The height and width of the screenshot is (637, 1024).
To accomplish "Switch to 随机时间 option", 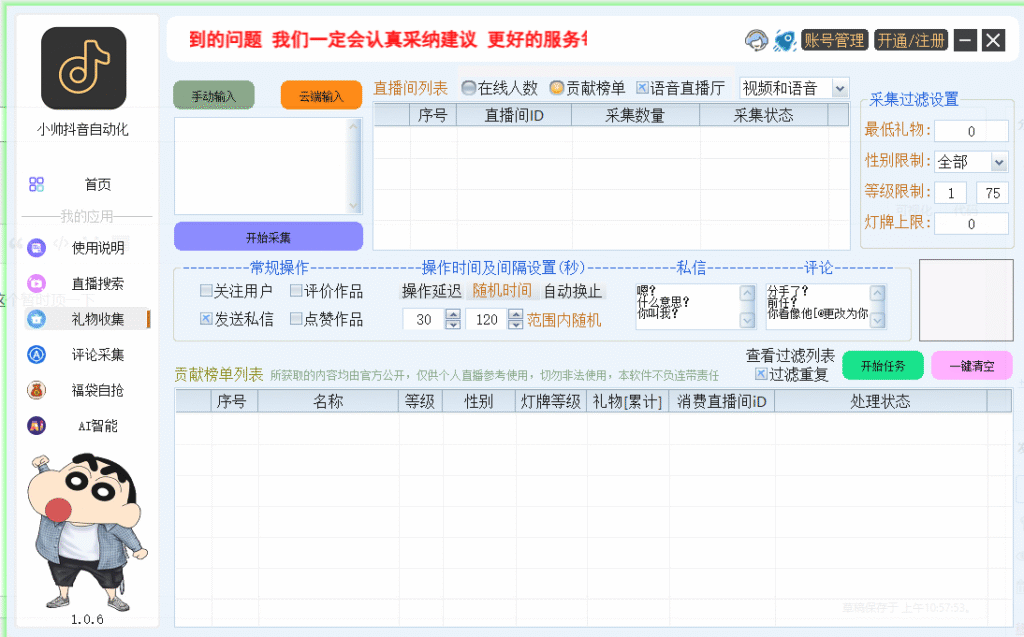I will (502, 291).
